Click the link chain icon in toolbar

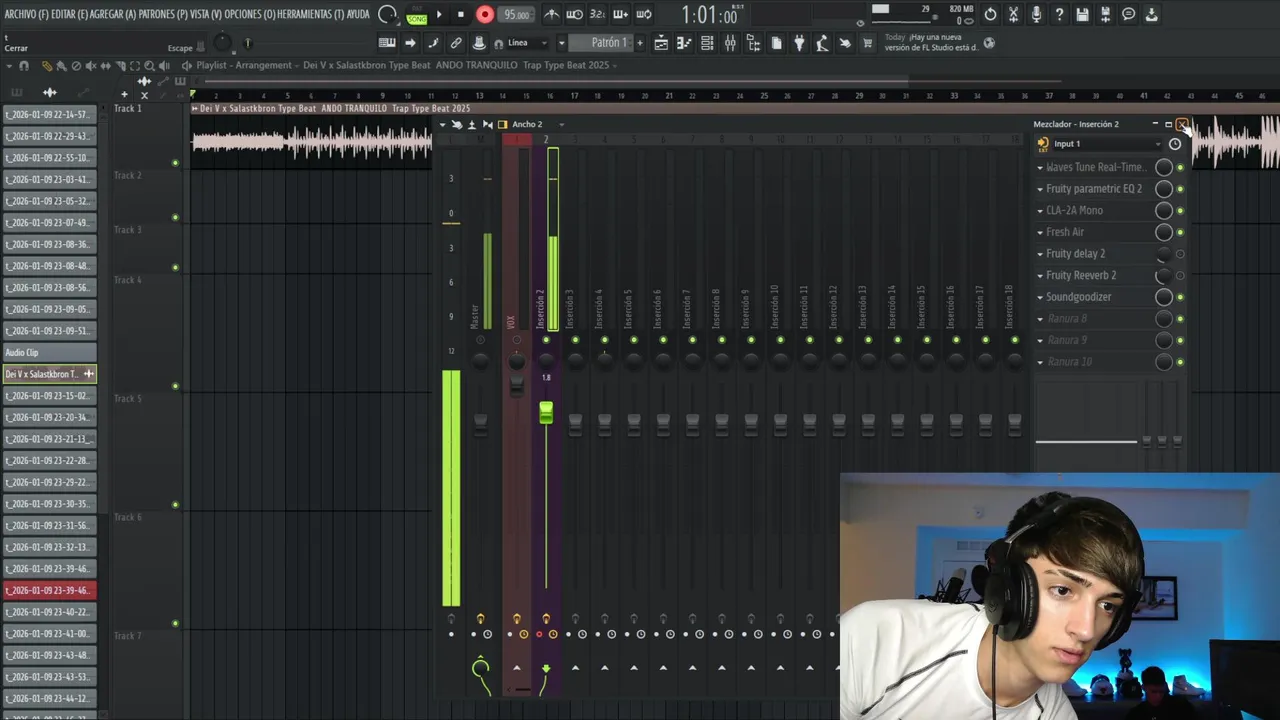coord(456,43)
